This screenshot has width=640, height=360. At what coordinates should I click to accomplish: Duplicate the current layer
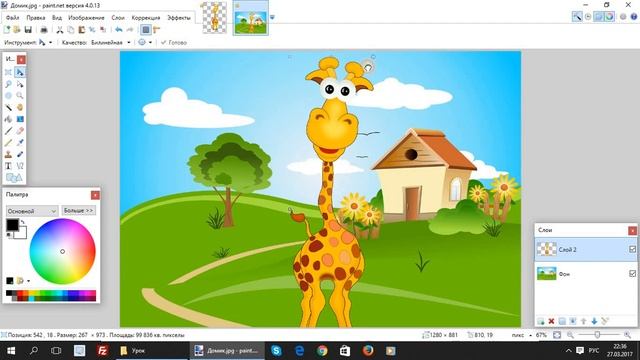tap(562, 322)
